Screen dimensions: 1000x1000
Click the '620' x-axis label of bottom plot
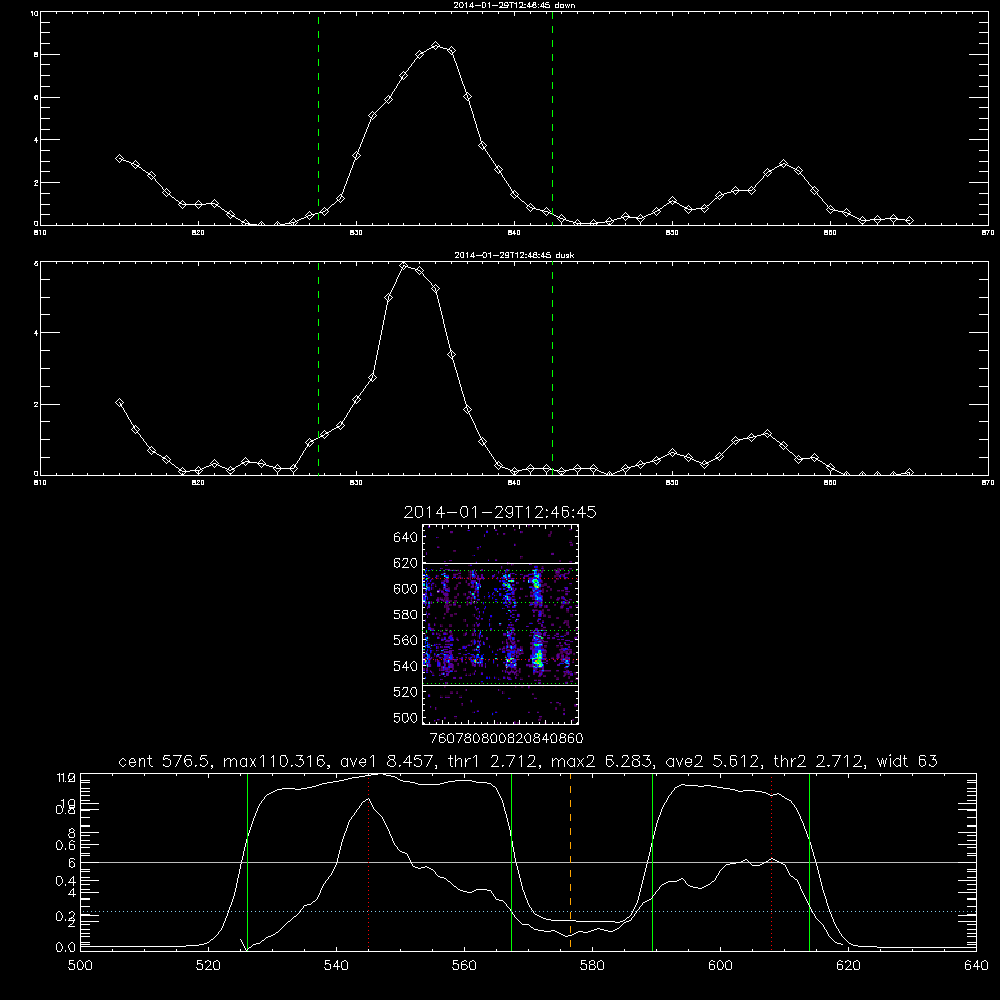[848, 965]
